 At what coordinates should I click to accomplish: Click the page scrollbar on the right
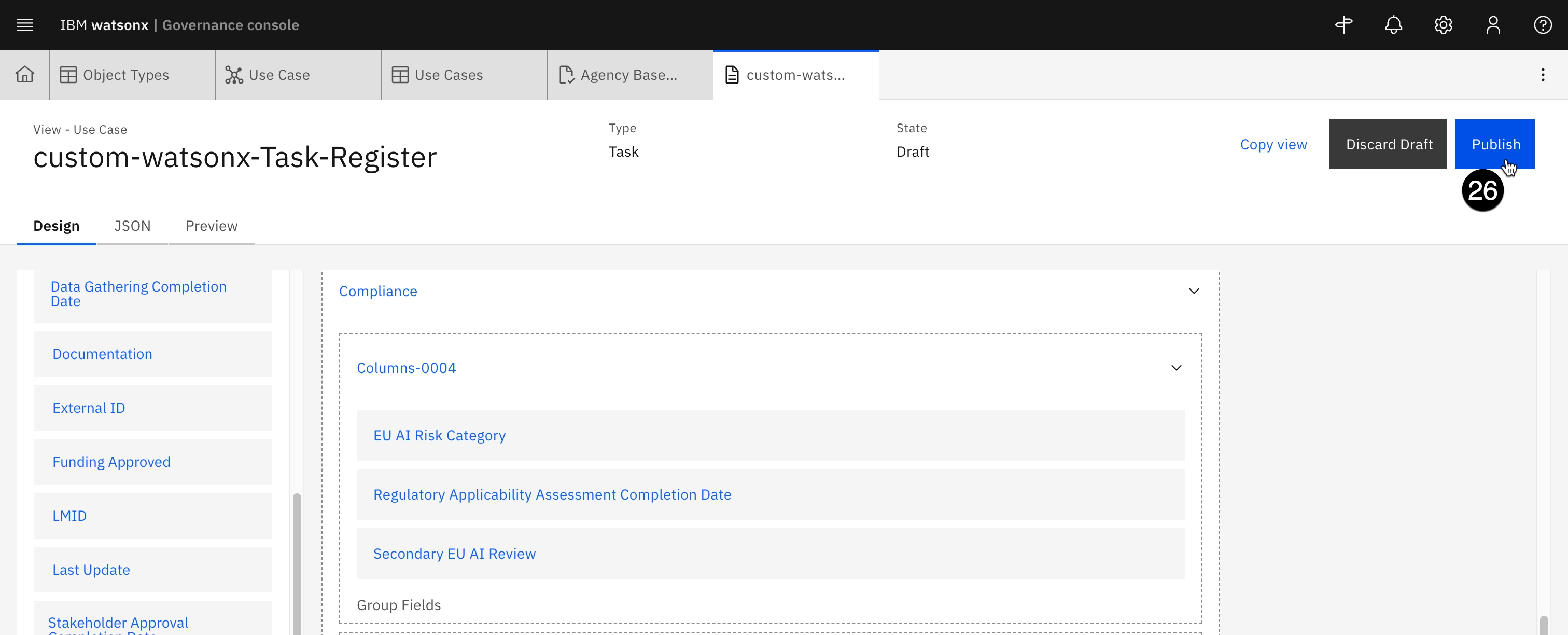(x=1543, y=625)
